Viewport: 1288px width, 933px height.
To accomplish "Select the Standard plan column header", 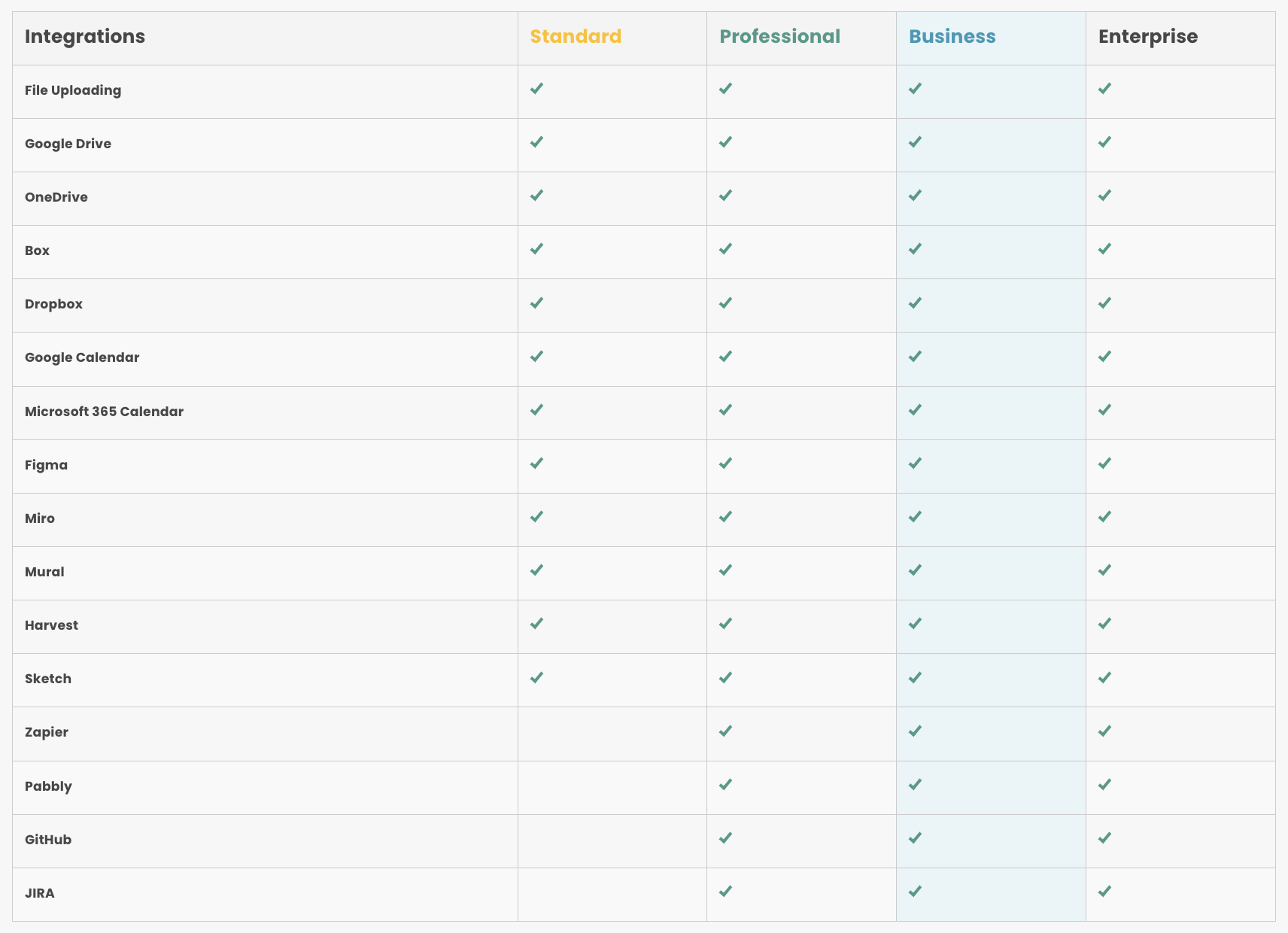I will [576, 37].
